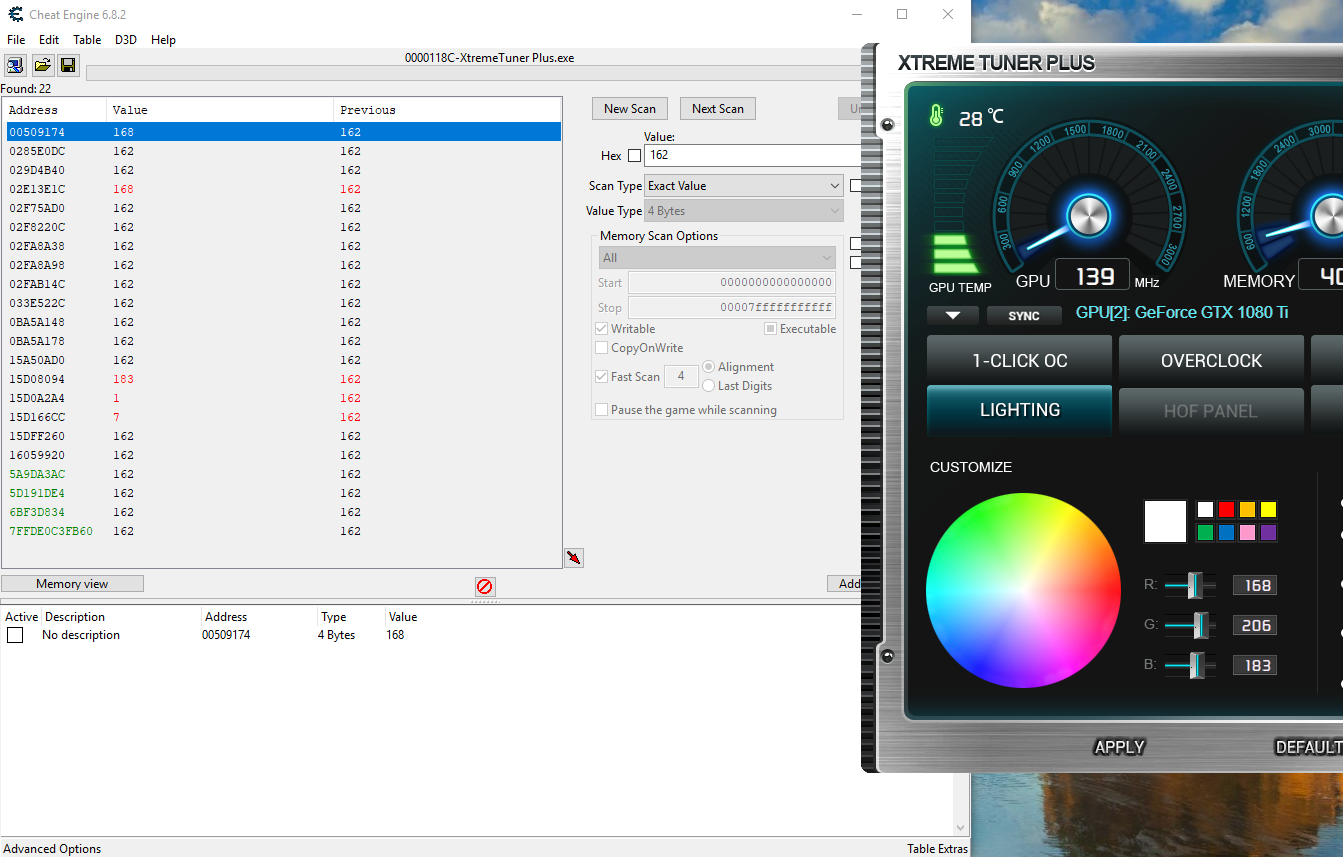Click the Address column header in results
This screenshot has width=1343, height=857.
pyautogui.click(x=55, y=110)
